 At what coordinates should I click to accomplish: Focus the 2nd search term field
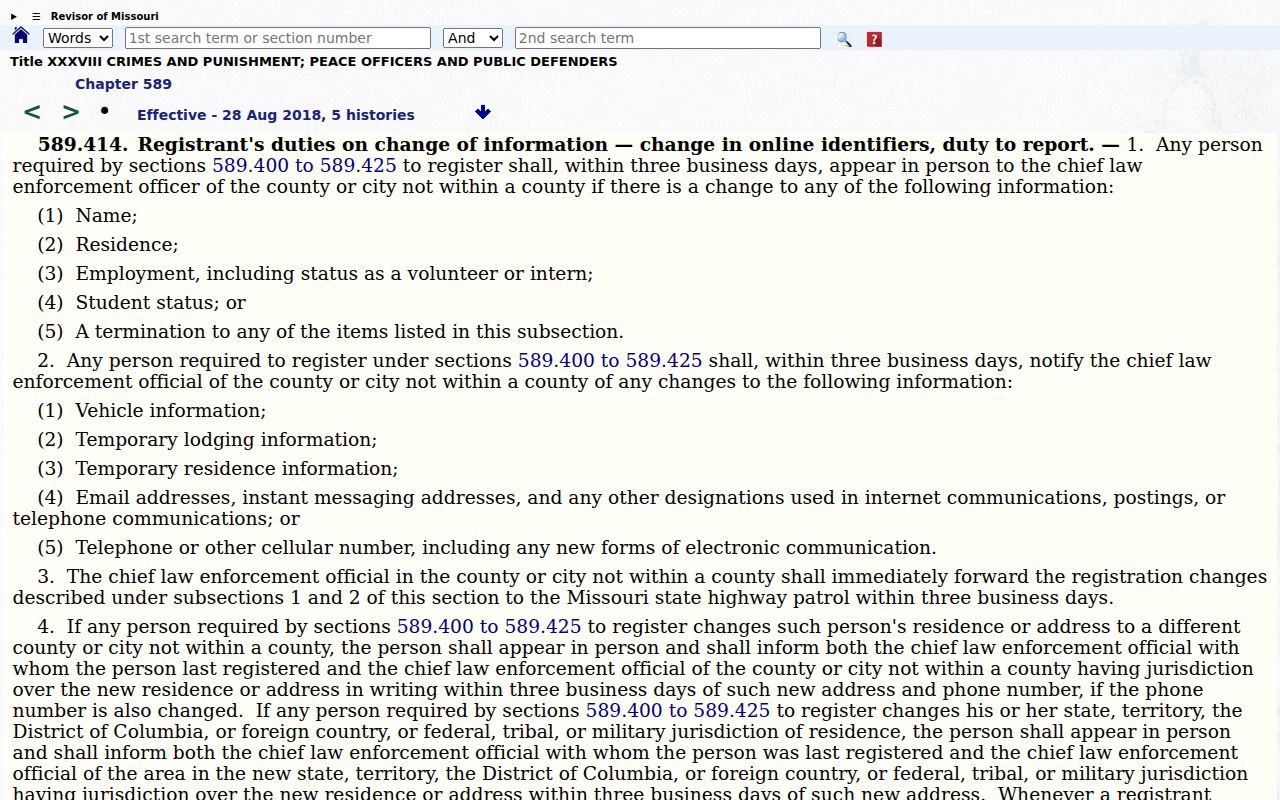point(668,38)
